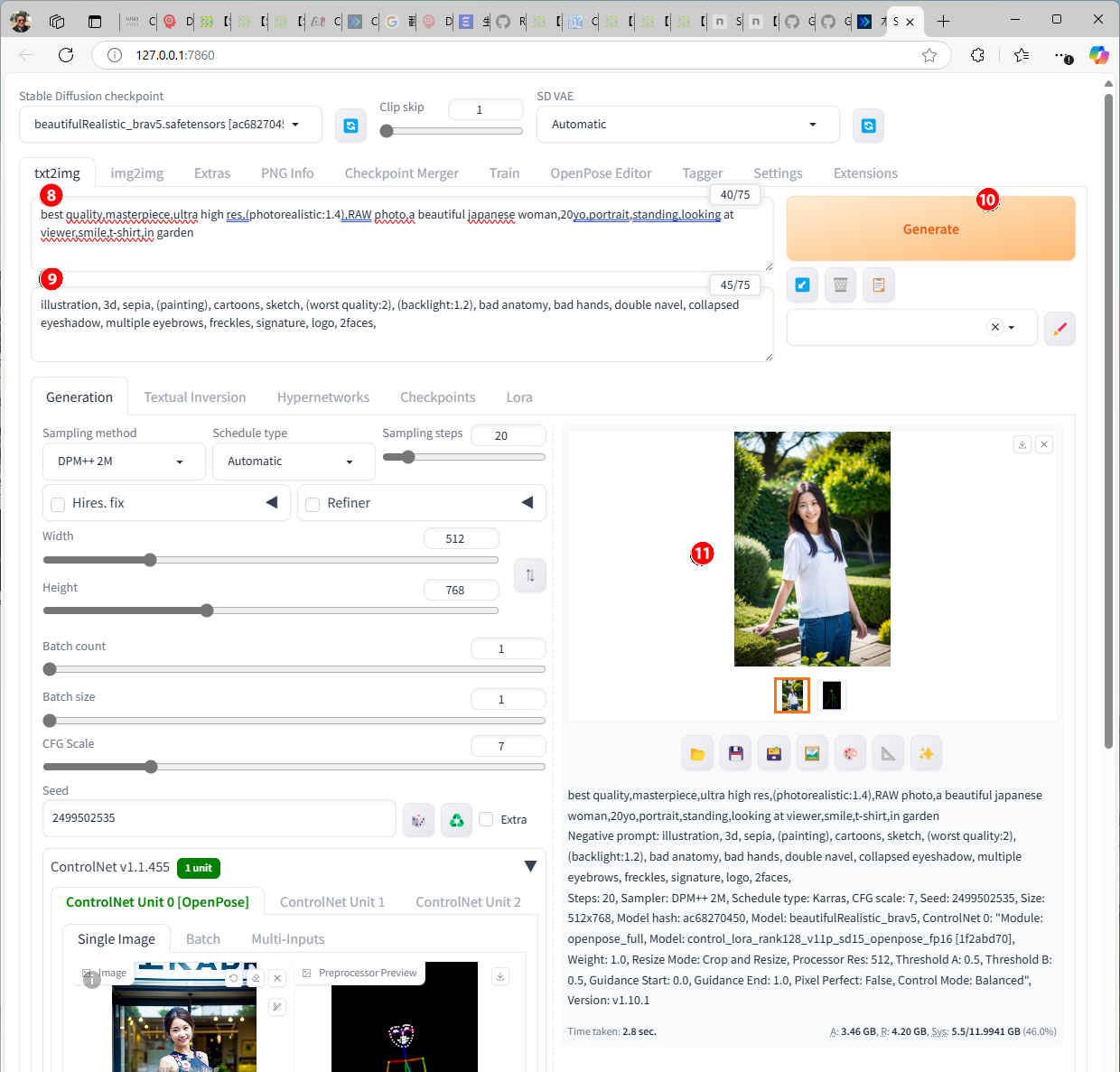The height and width of the screenshot is (1072, 1120).
Task: Open the Lora tab
Action: point(518,397)
